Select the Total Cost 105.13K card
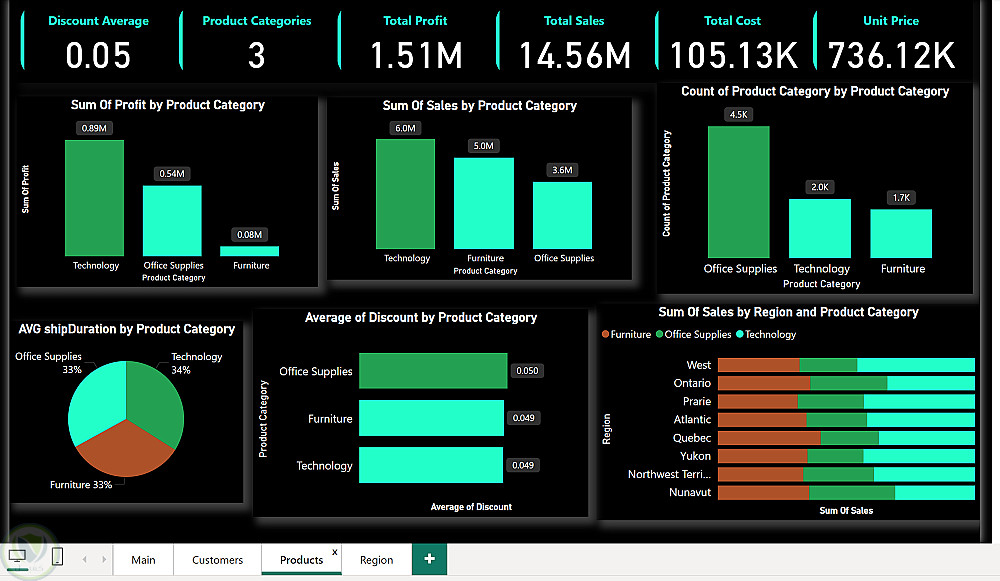 point(732,42)
